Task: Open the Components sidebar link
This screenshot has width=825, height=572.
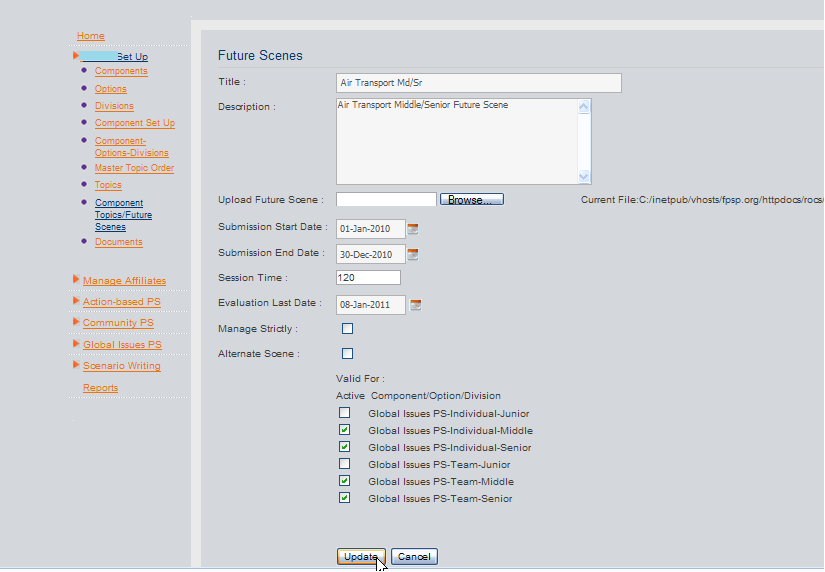Action: coord(121,71)
